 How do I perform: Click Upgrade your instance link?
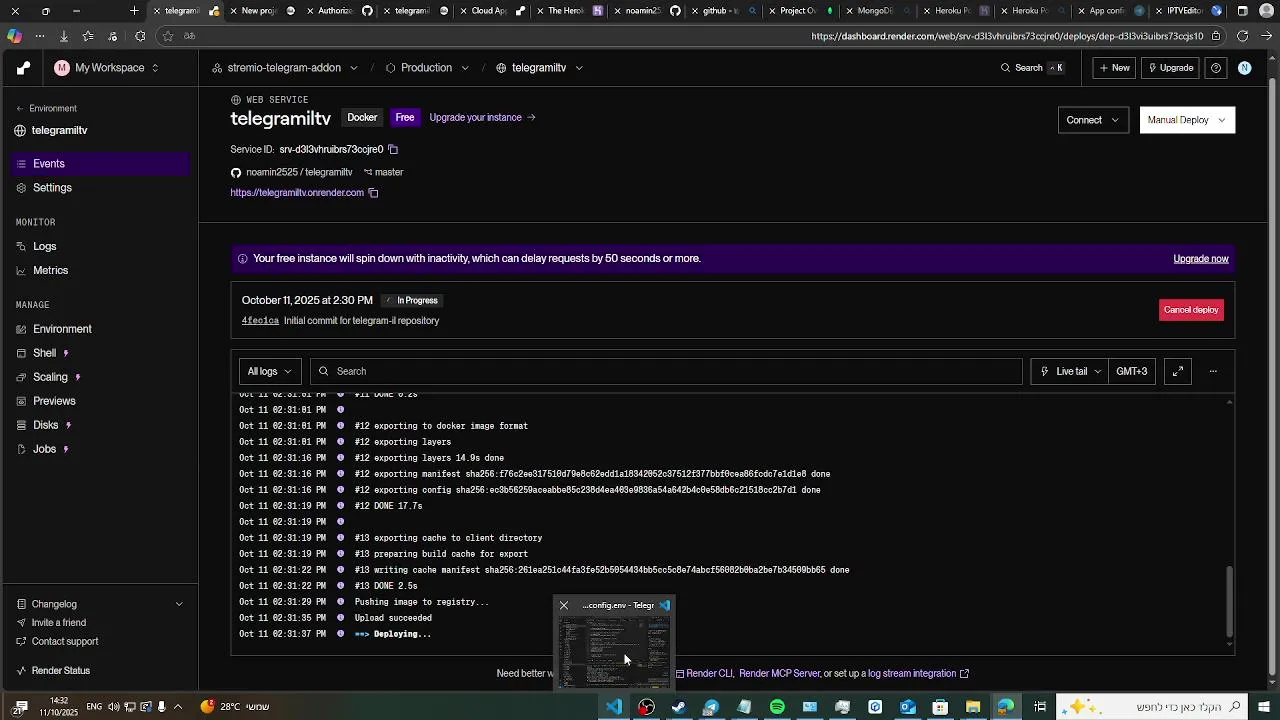483,118
